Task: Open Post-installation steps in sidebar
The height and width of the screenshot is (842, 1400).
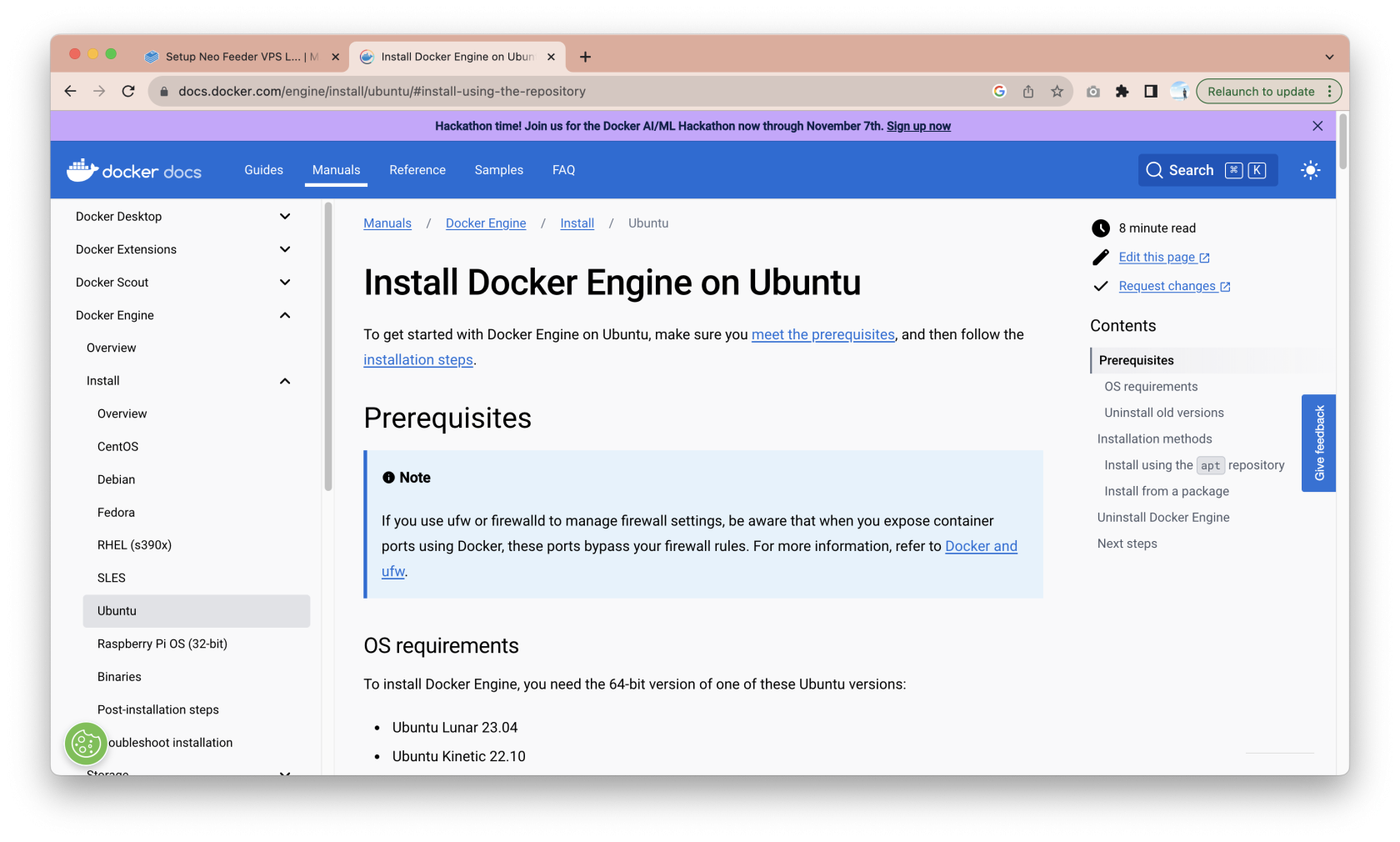Action: pos(158,709)
